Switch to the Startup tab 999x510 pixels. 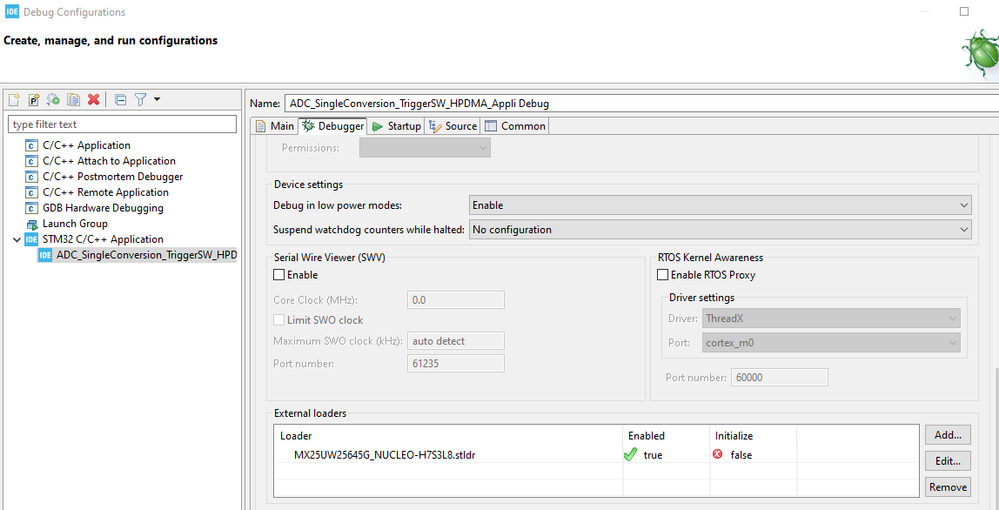tap(396, 126)
